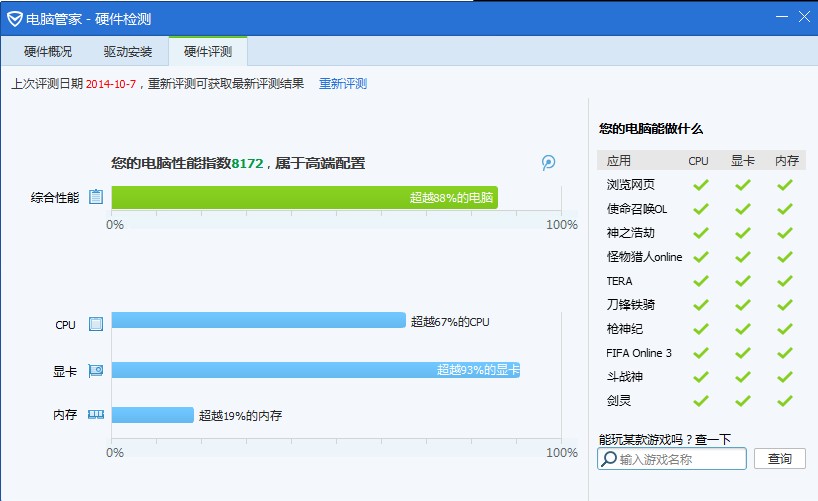Click the 超越67%的CPU label
This screenshot has width=818, height=501.
(x=450, y=322)
